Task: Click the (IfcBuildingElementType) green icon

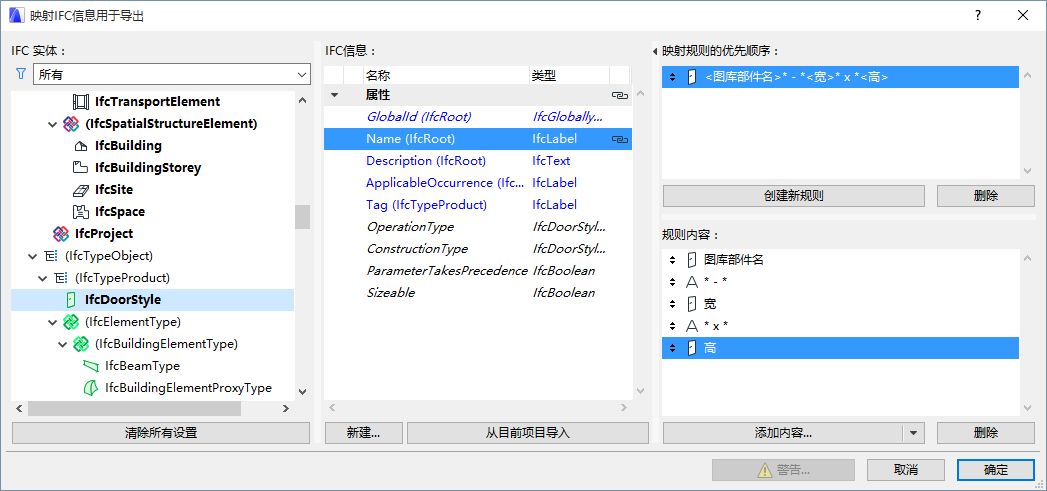Action: point(80,344)
